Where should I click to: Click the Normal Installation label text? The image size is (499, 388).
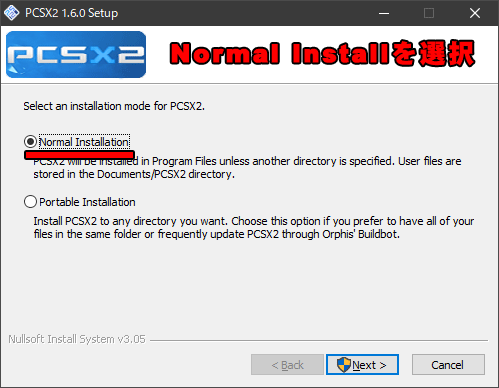tap(84, 142)
